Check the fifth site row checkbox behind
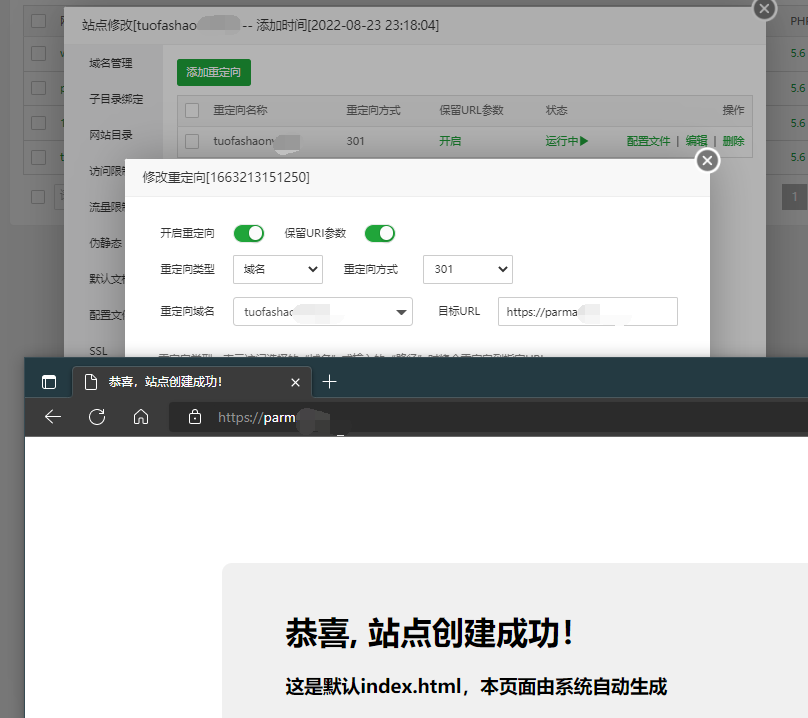 38,157
